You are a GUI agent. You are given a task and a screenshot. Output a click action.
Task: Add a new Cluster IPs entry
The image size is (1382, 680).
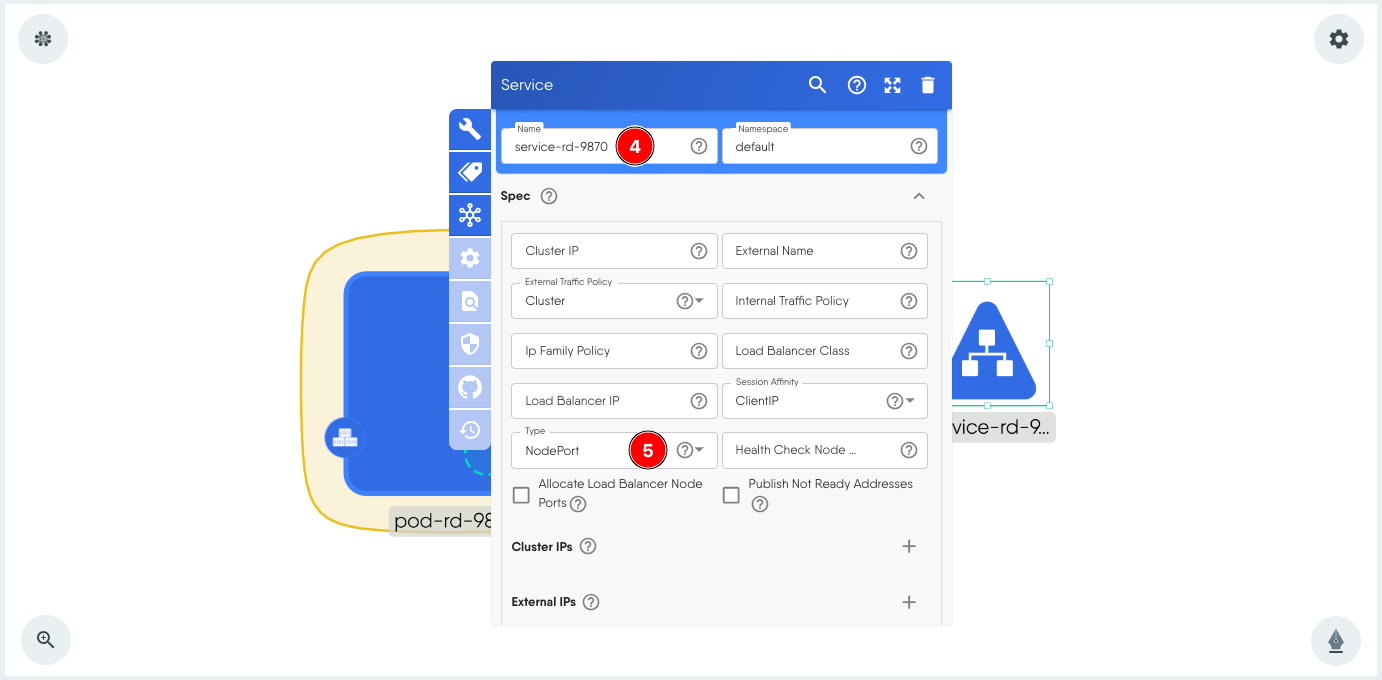(908, 547)
